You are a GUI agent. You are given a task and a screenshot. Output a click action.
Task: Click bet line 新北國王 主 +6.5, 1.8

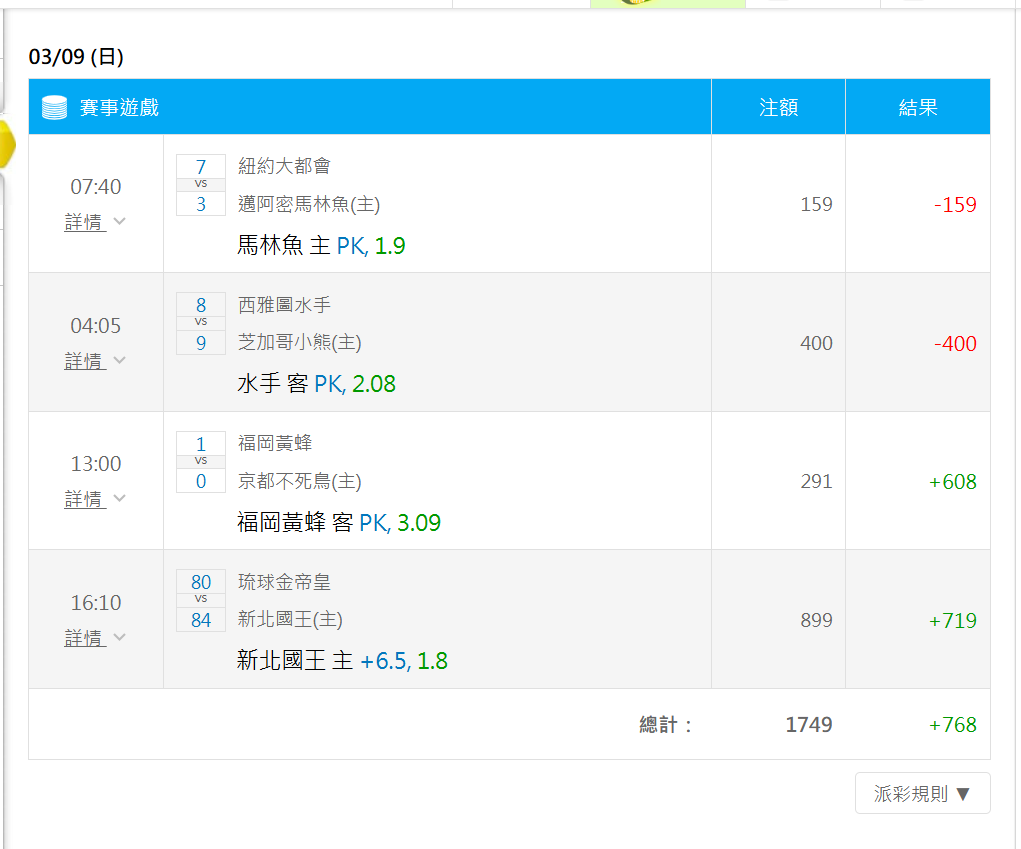tap(343, 661)
